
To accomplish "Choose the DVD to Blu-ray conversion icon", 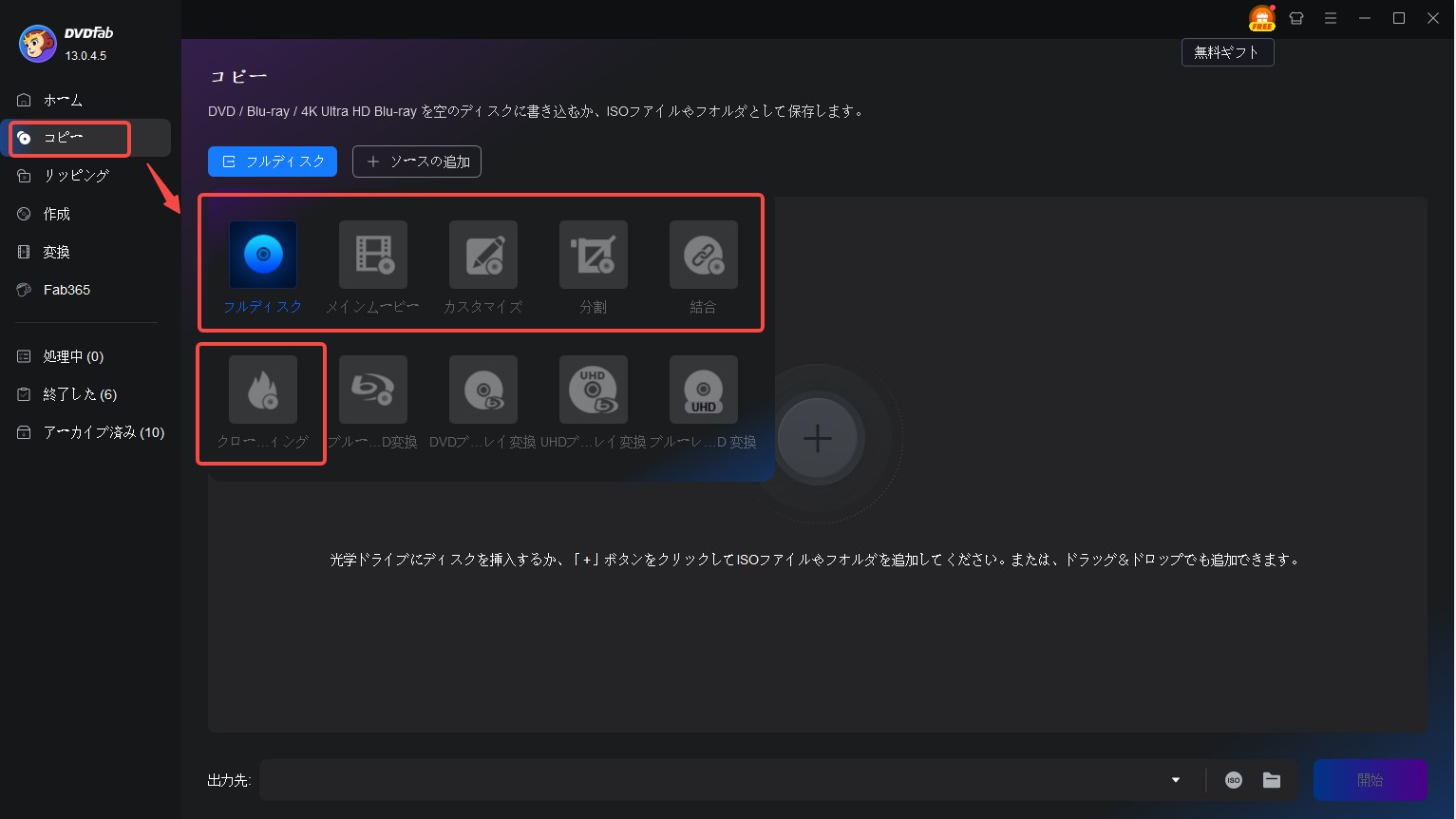I will click(483, 390).
